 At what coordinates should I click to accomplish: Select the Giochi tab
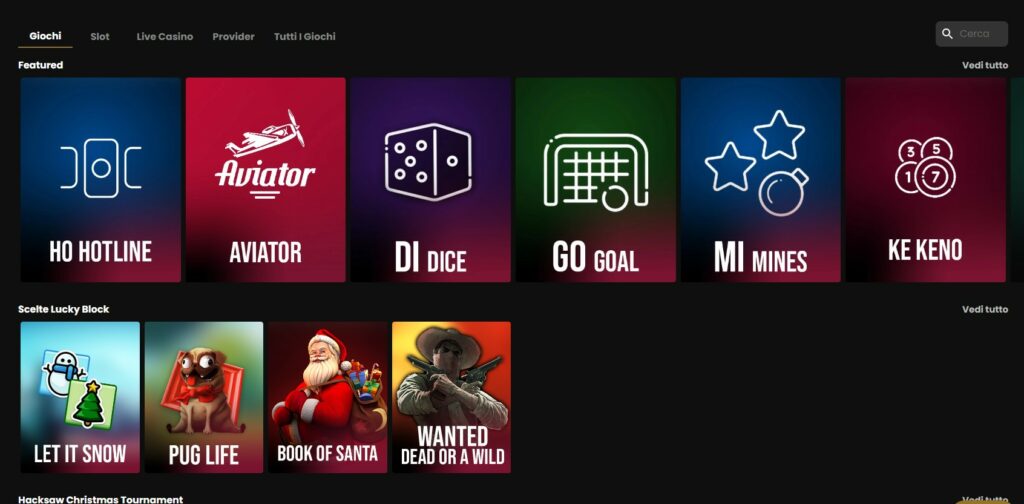pos(45,36)
